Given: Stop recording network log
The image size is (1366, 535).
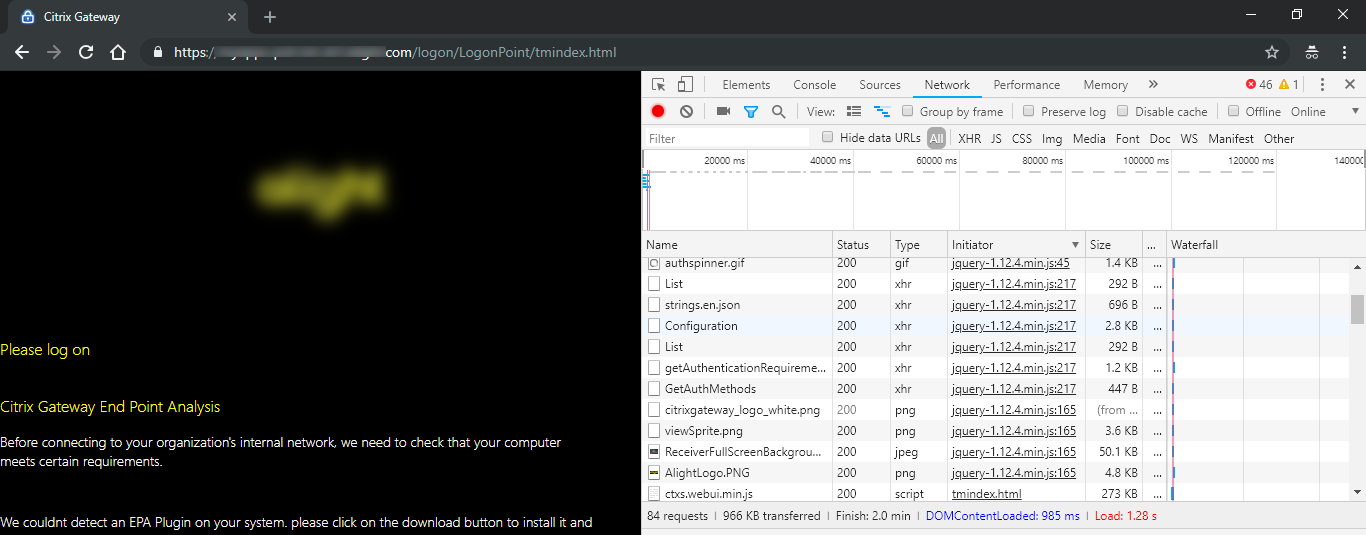Looking at the screenshot, I should pos(658,112).
